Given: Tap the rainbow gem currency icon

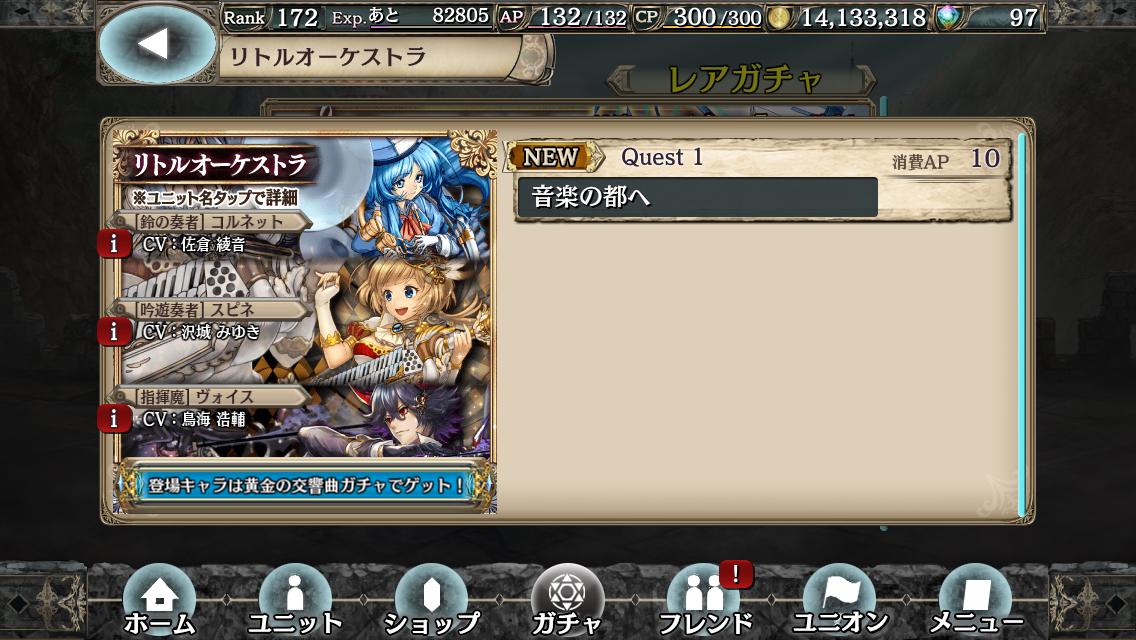Looking at the screenshot, I should click(x=948, y=18).
